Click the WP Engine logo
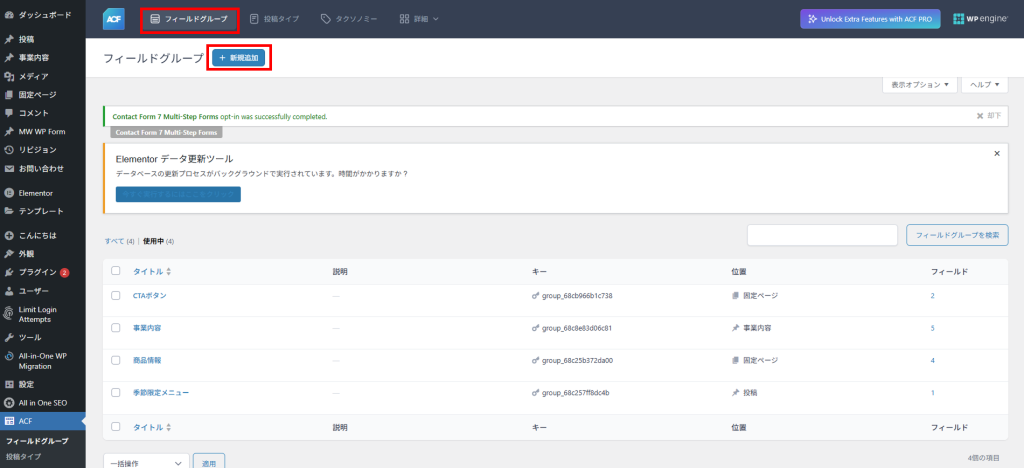This screenshot has width=1024, height=468. pyautogui.click(x=979, y=19)
